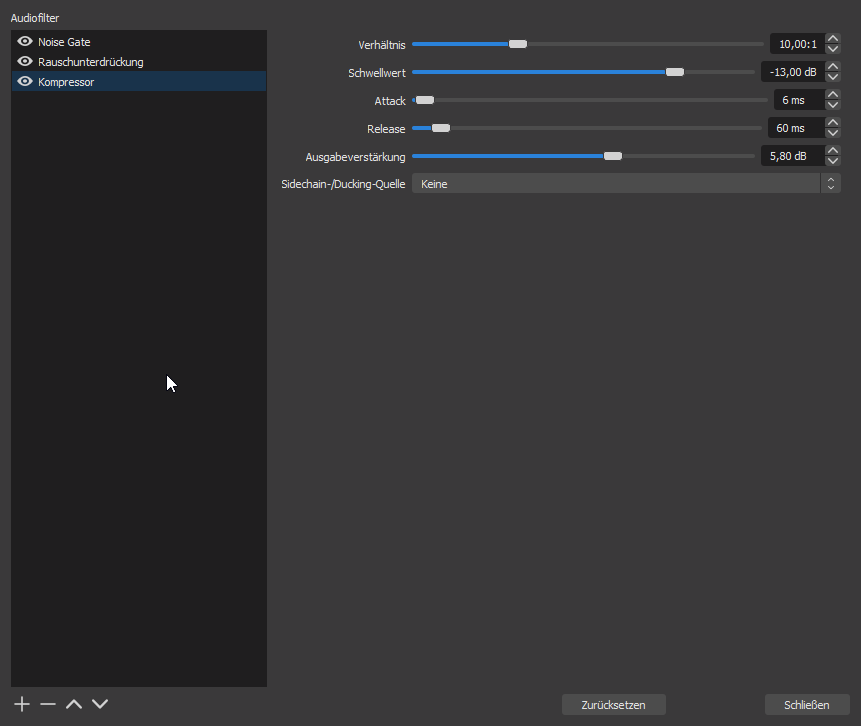
Task: Move selected filter down with arrow icon
Action: pos(100,704)
